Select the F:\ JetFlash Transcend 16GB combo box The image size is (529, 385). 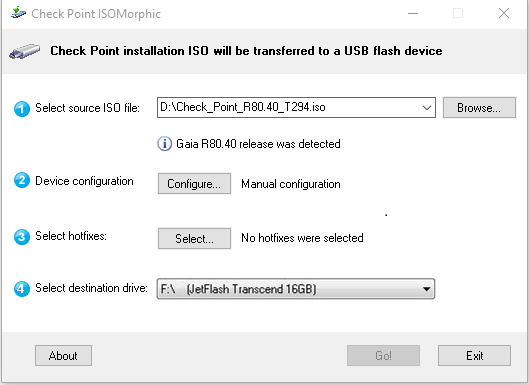pyautogui.click(x=296, y=289)
